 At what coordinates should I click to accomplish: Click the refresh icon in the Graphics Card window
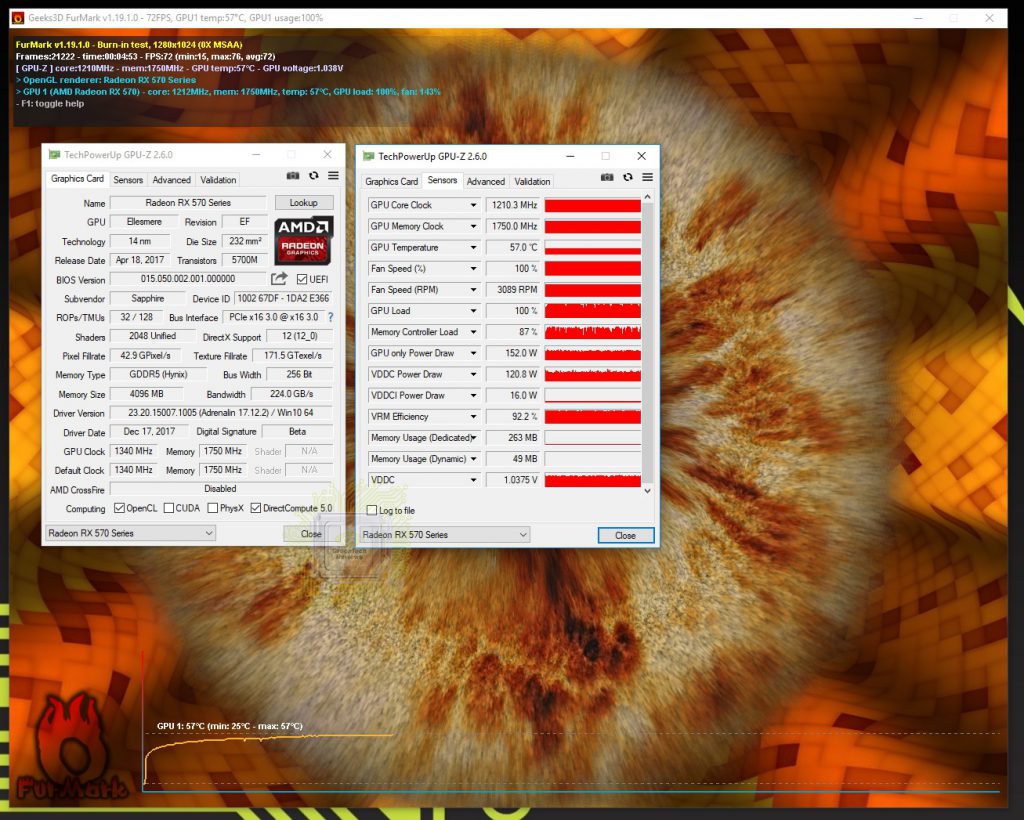(313, 176)
